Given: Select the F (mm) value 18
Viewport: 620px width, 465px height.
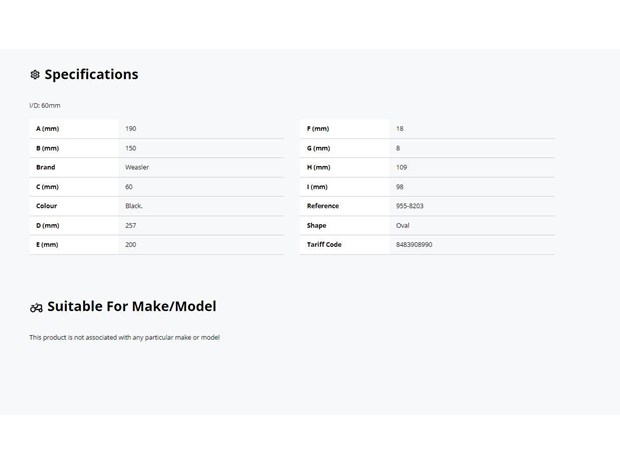Looking at the screenshot, I should [x=400, y=129].
